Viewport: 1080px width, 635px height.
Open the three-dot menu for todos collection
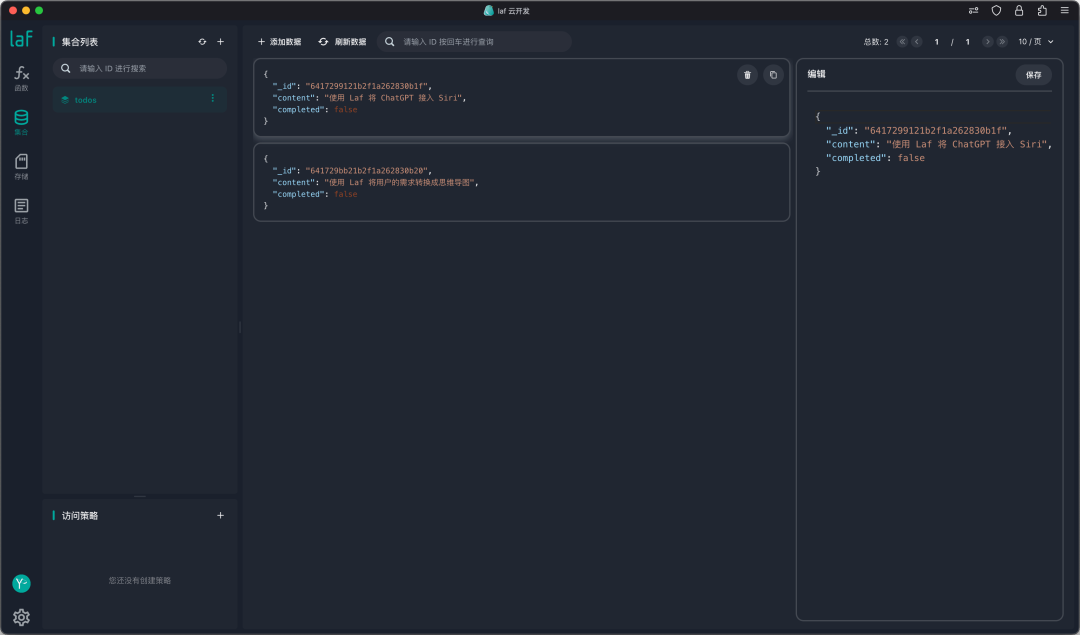[212, 98]
